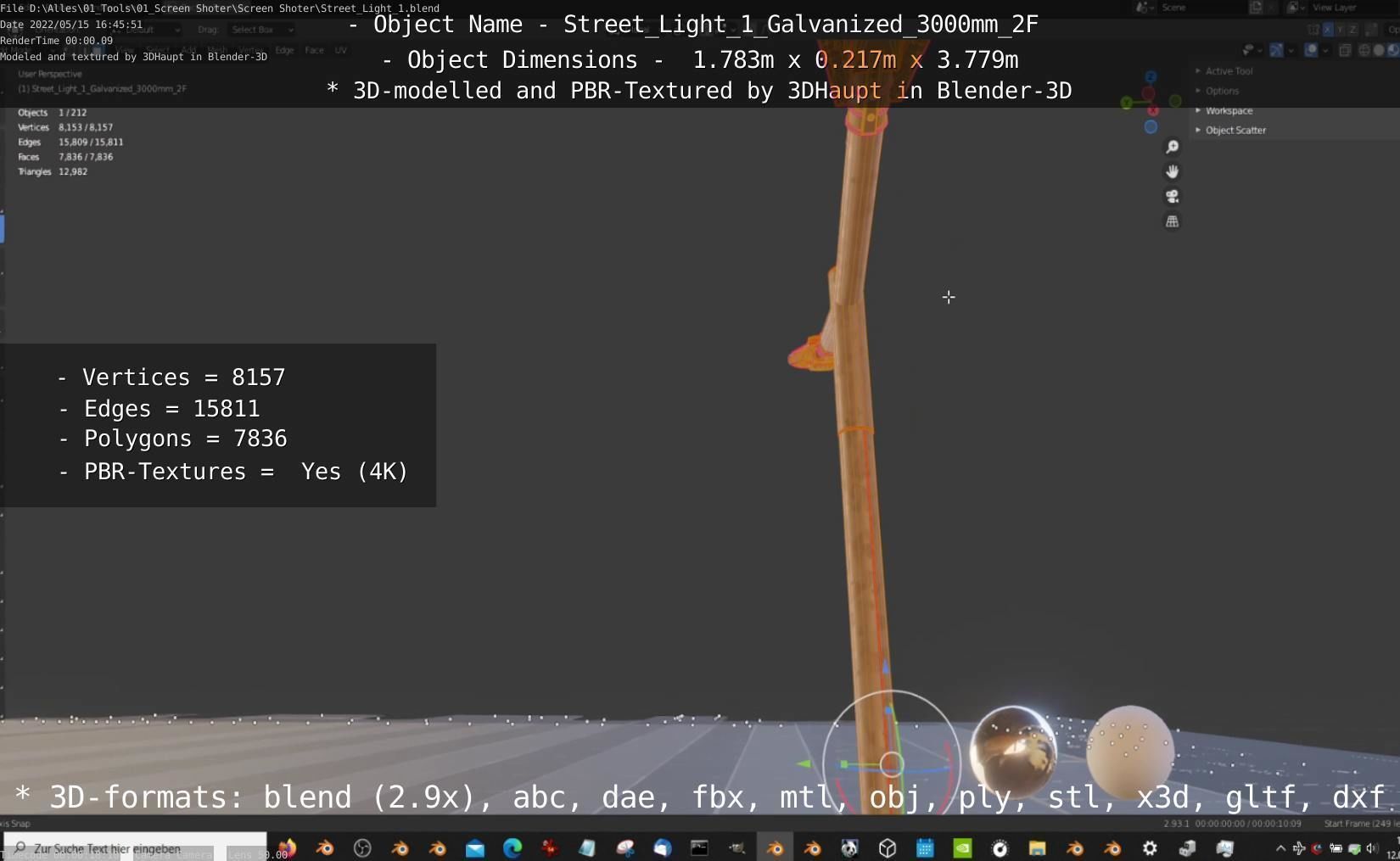Click the green Y axis on navigation gizmo
The width and height of the screenshot is (1400, 861).
click(x=1126, y=103)
